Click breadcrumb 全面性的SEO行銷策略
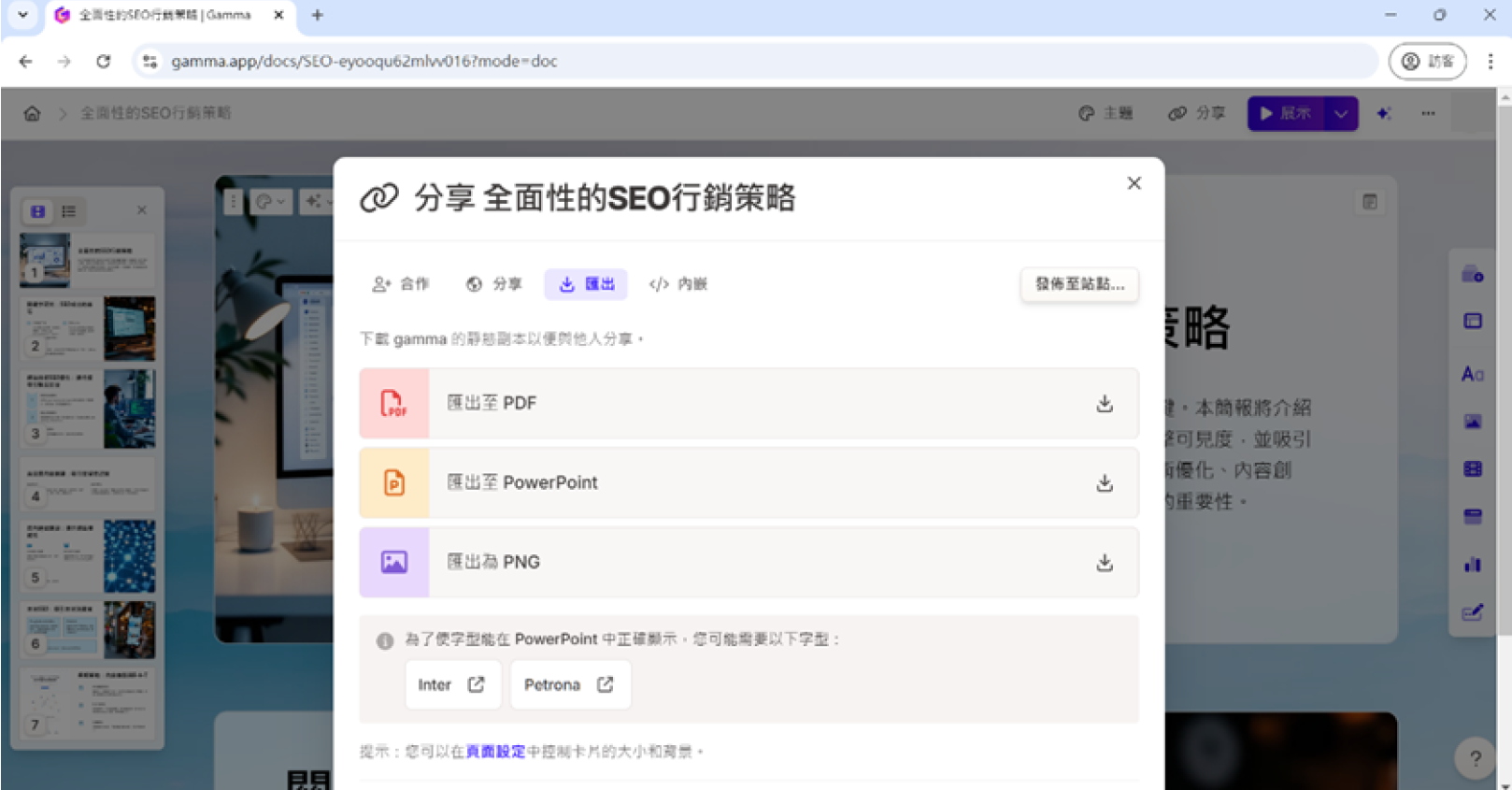1512x790 pixels. (x=155, y=113)
